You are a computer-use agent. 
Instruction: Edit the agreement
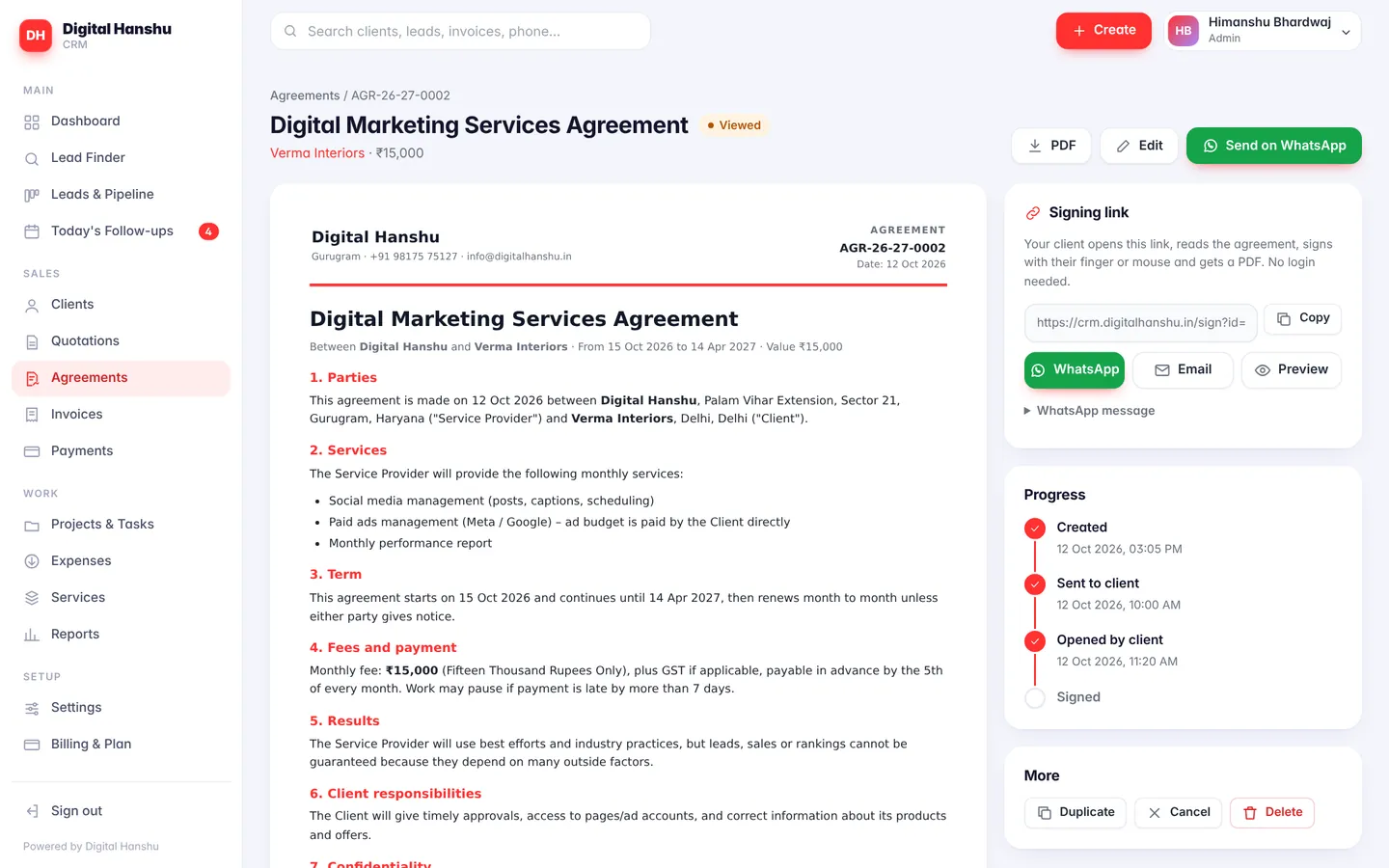(x=1139, y=146)
